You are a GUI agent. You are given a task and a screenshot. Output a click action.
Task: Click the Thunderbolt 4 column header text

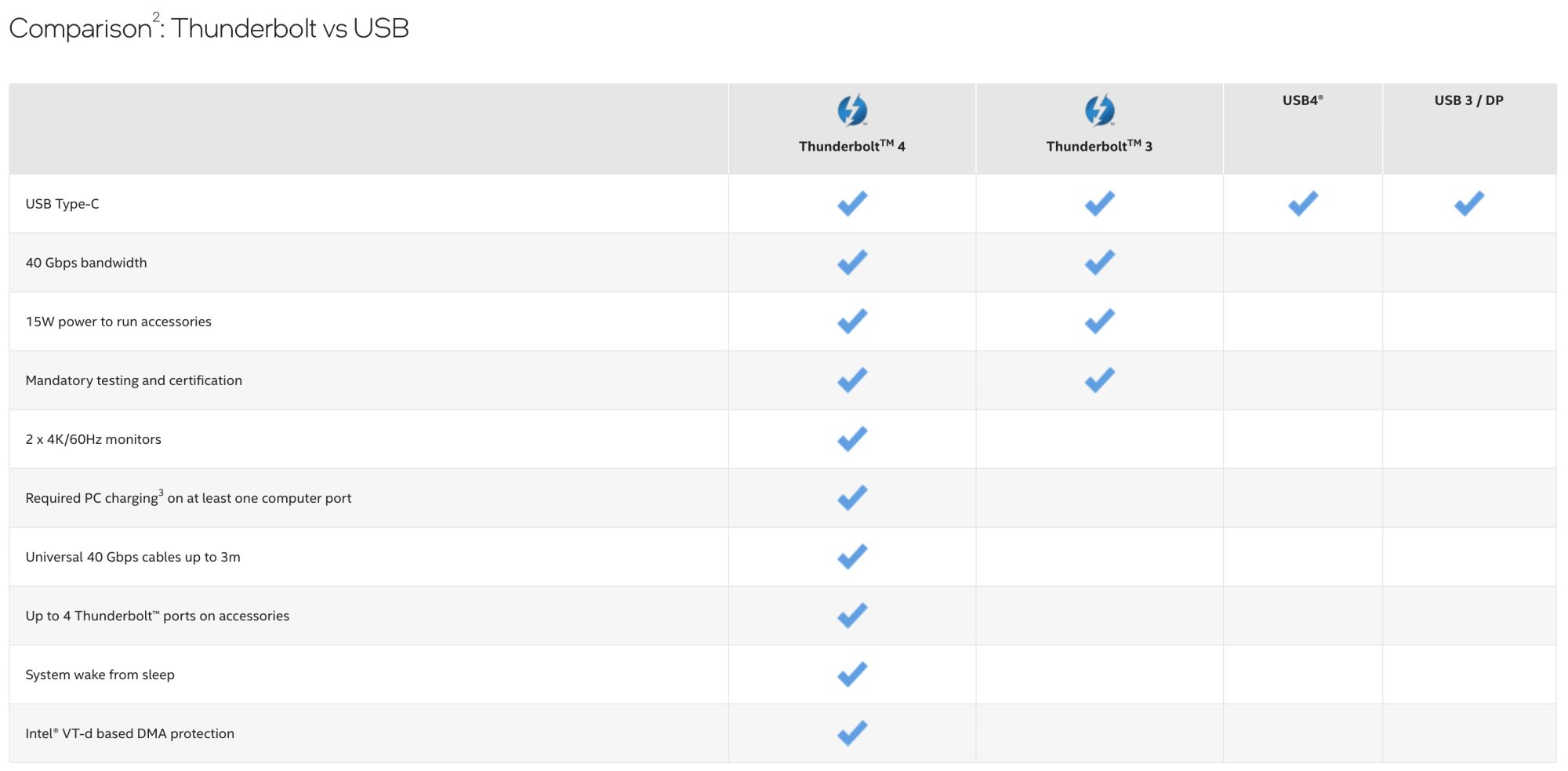click(851, 147)
